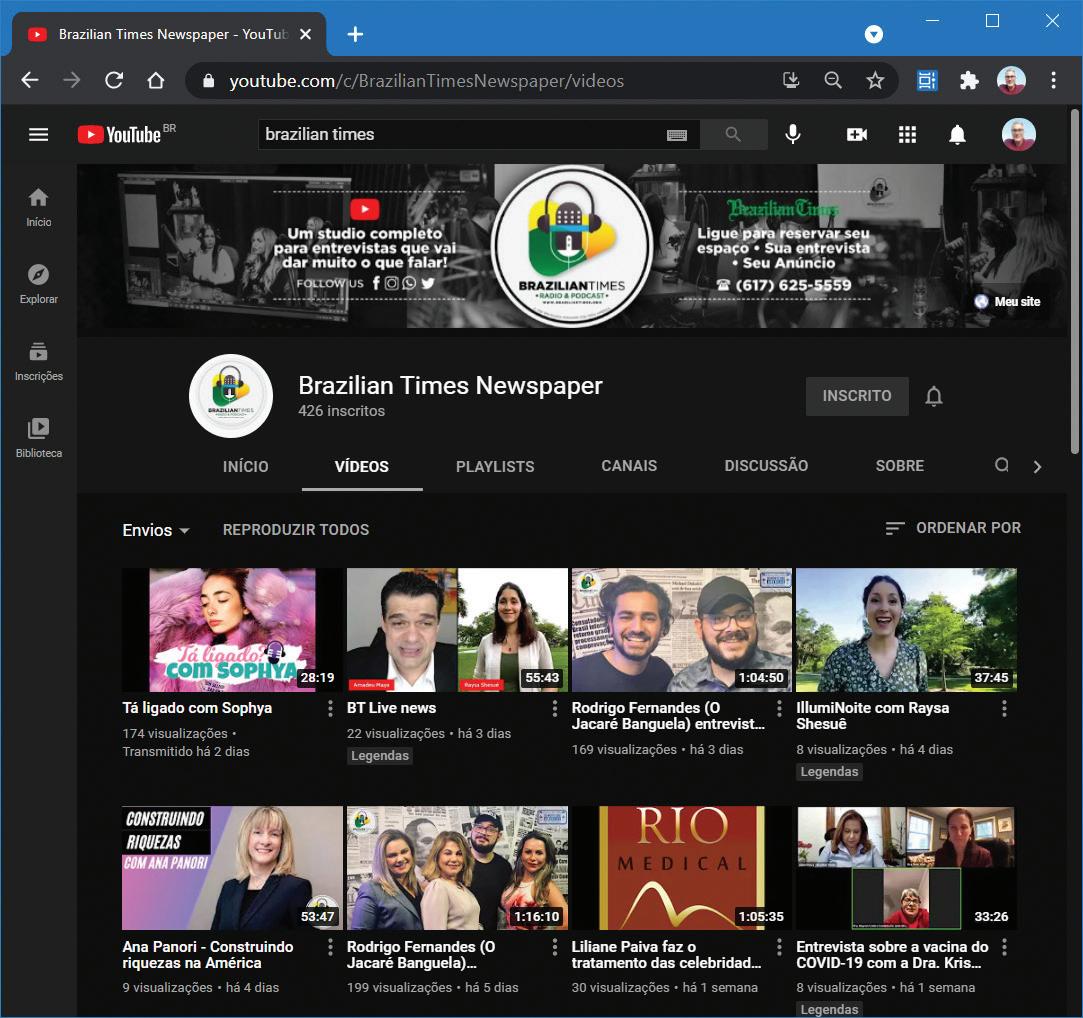The height and width of the screenshot is (1018, 1083).
Task: Expand the Envios dropdown
Action: click(x=156, y=530)
